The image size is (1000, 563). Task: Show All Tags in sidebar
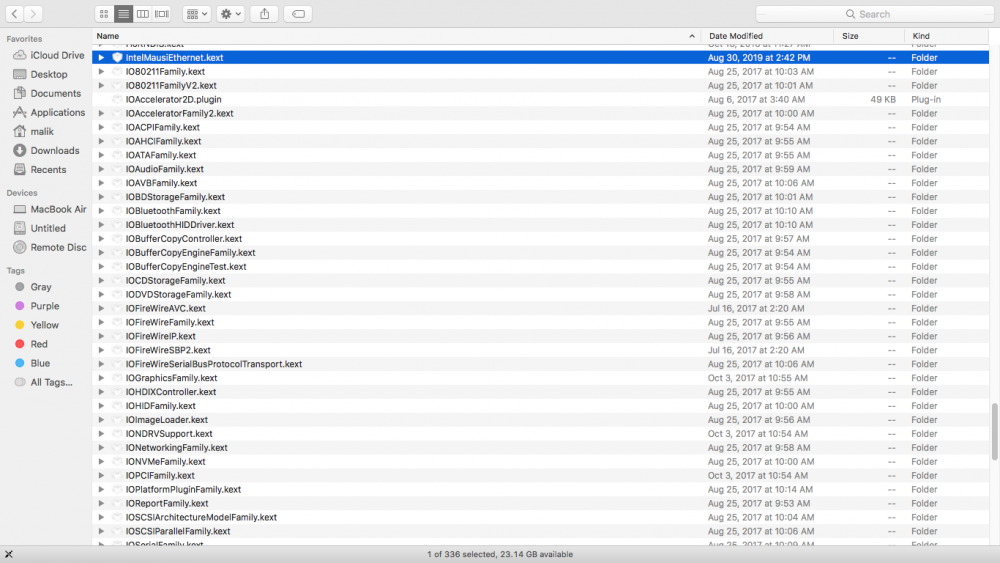point(51,382)
